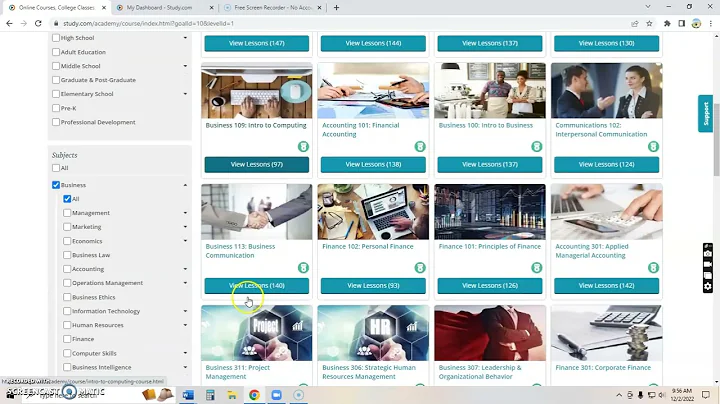
Task: Check the Graduate & Post-Graduate checkbox
Action: click(x=56, y=80)
